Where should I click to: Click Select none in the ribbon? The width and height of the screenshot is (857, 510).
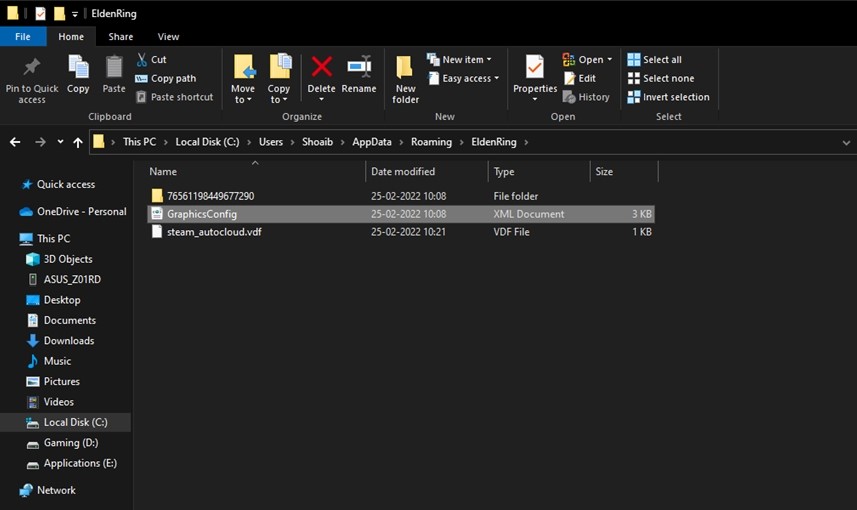coord(661,78)
